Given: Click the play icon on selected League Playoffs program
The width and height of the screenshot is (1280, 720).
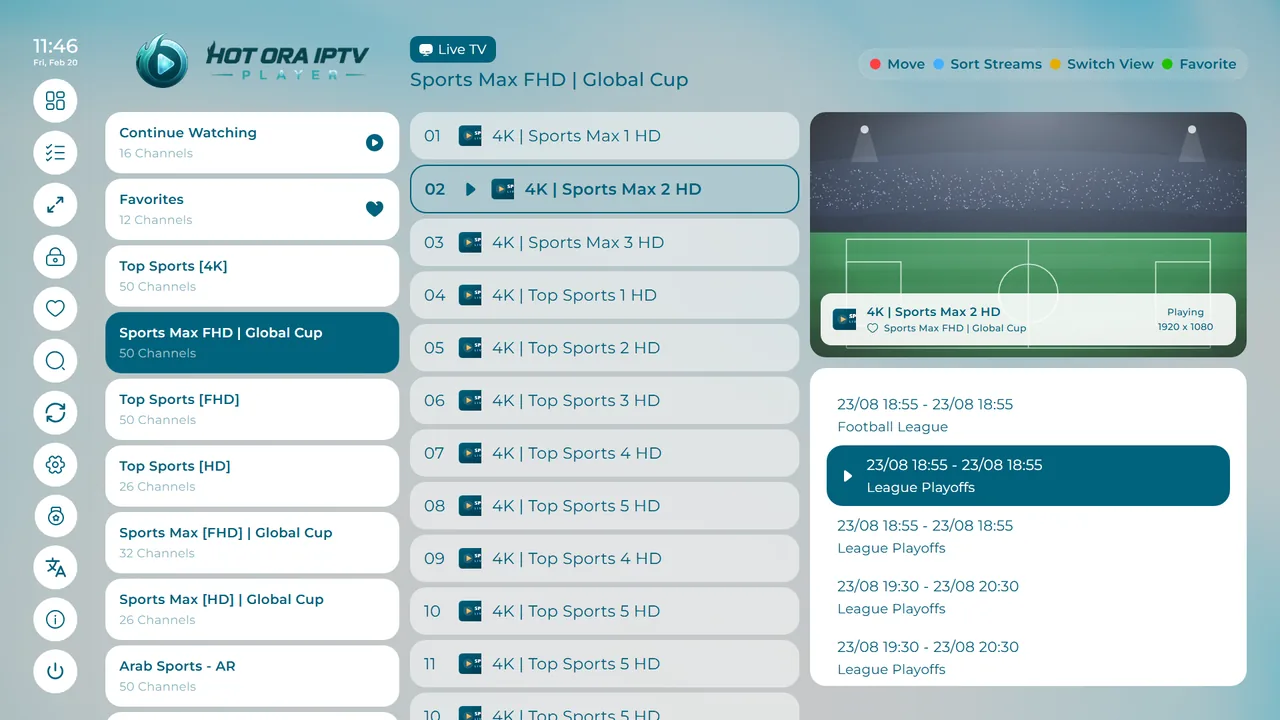Looking at the screenshot, I should coord(848,476).
